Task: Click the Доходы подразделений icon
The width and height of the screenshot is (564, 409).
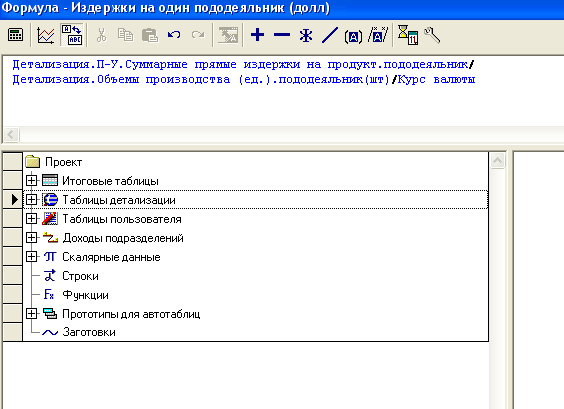Action: pyautogui.click(x=50, y=237)
